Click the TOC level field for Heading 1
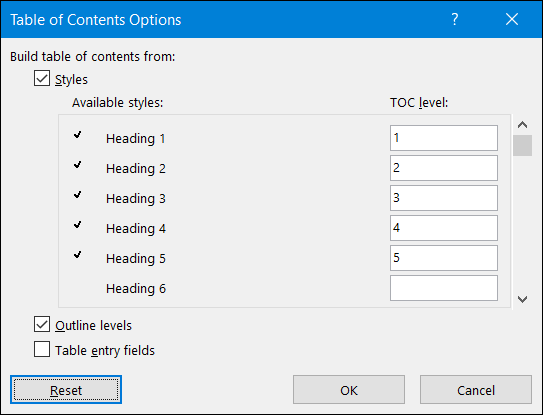The width and height of the screenshot is (543, 415). click(x=444, y=138)
